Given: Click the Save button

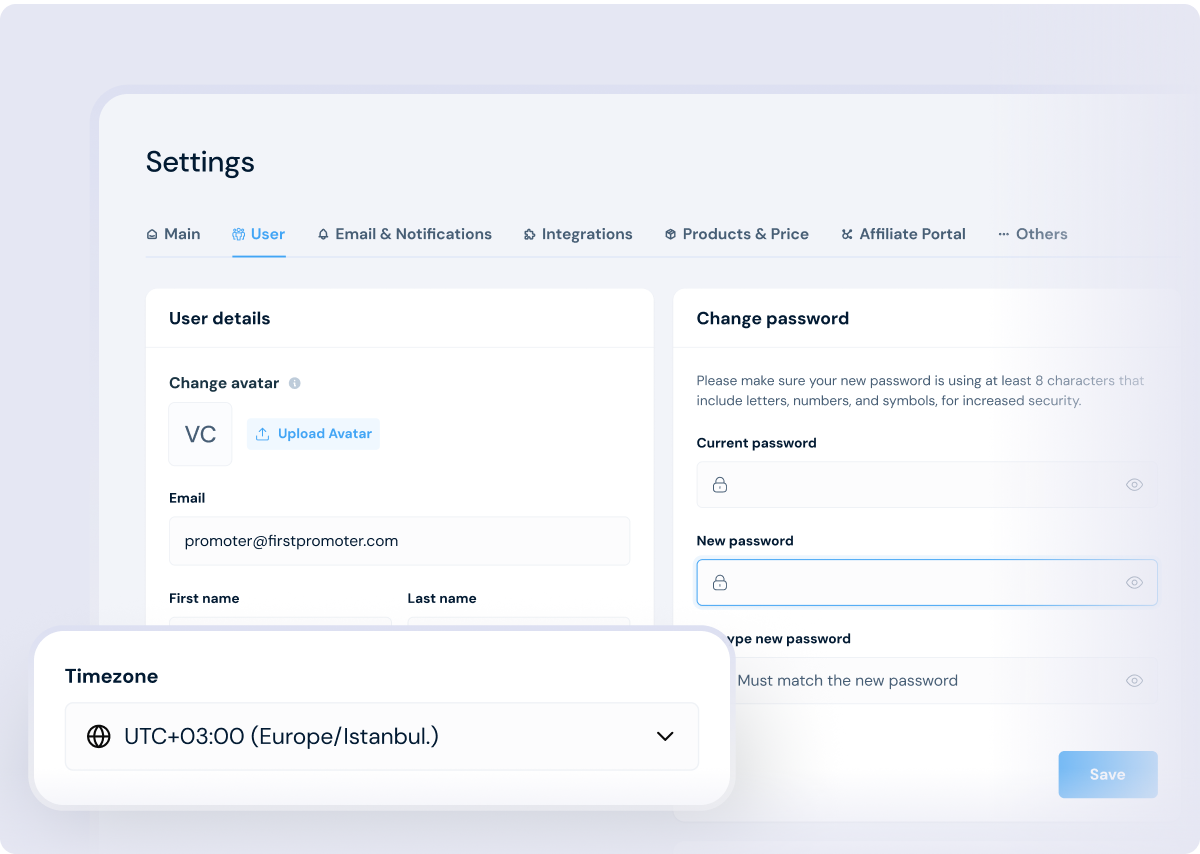Looking at the screenshot, I should [1108, 774].
